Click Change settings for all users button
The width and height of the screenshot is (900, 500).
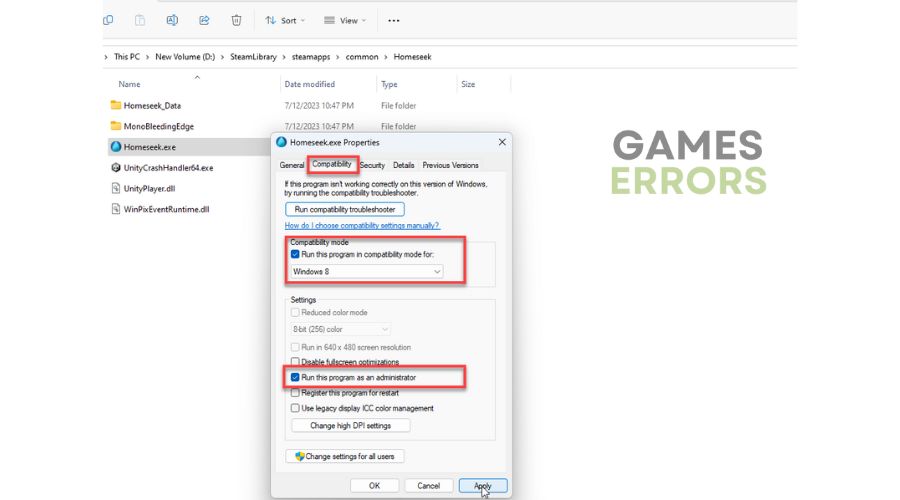(345, 456)
